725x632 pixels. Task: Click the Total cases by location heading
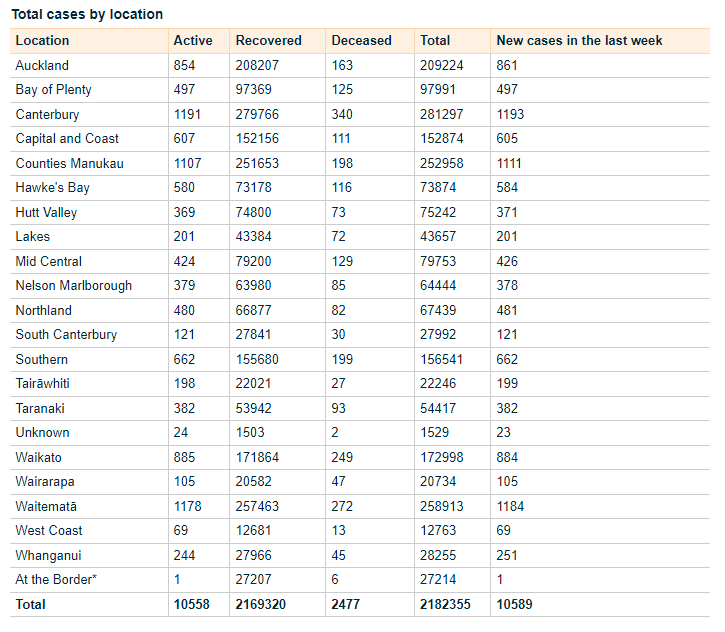(87, 14)
